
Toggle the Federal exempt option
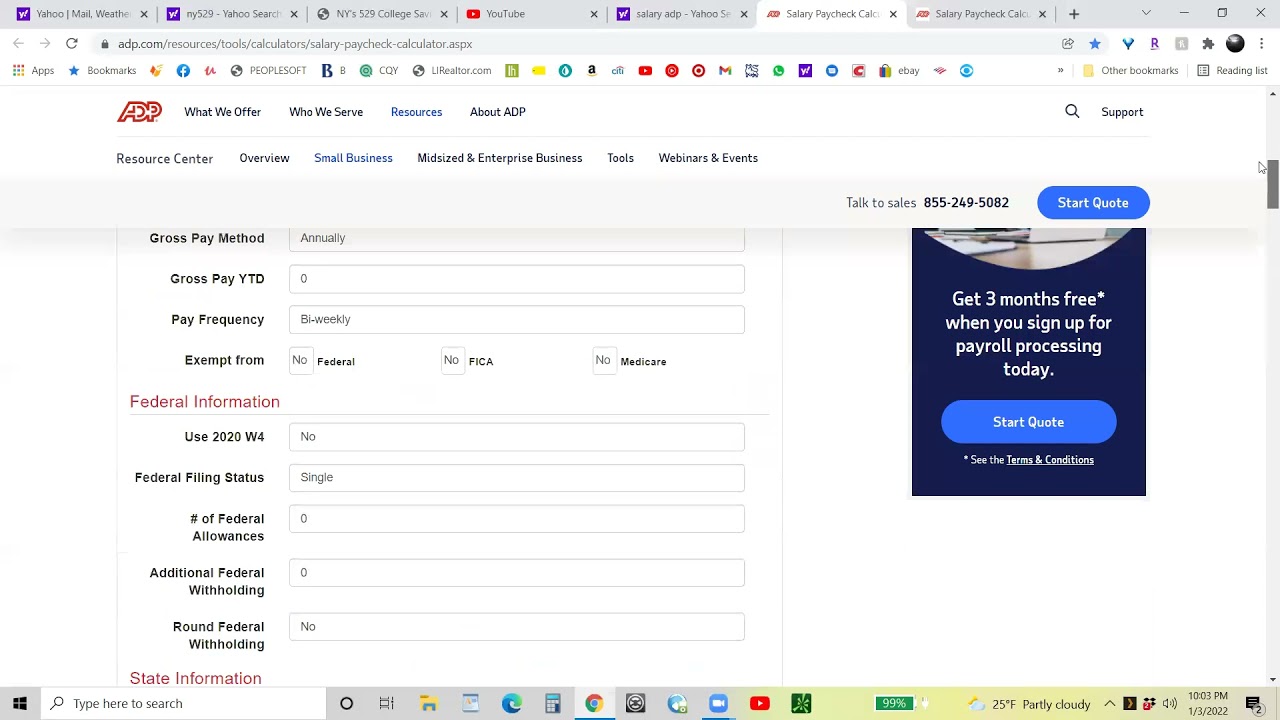tap(299, 360)
